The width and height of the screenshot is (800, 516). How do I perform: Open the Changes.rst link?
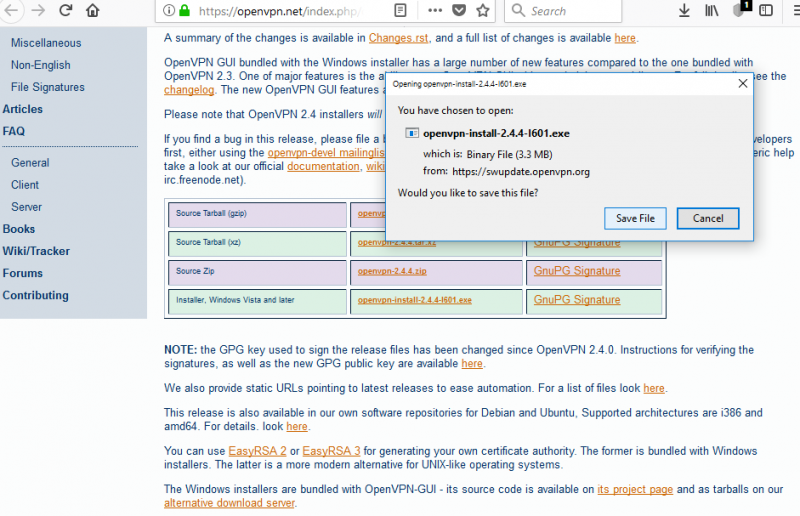point(398,38)
